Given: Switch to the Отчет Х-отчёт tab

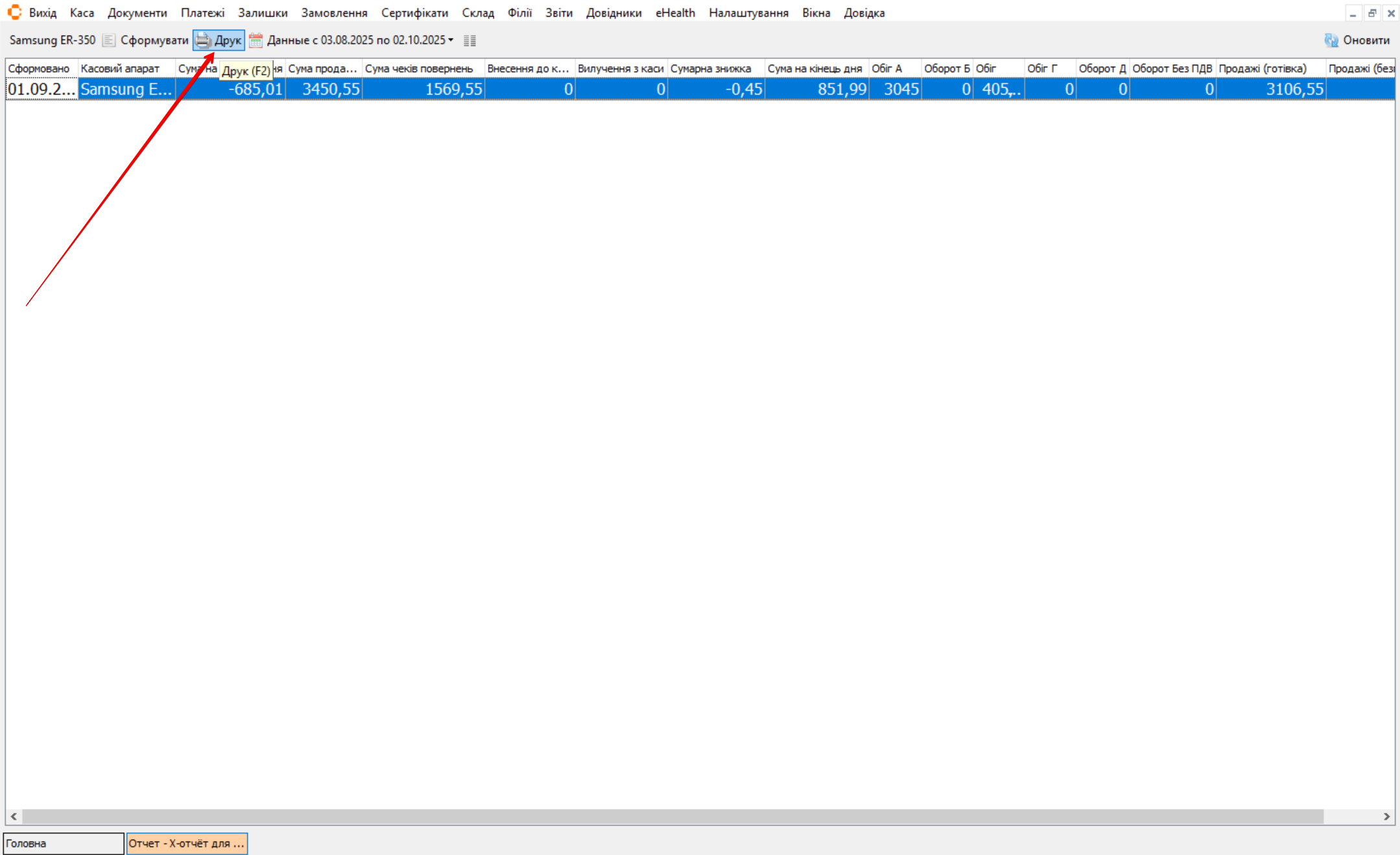Looking at the screenshot, I should point(187,843).
